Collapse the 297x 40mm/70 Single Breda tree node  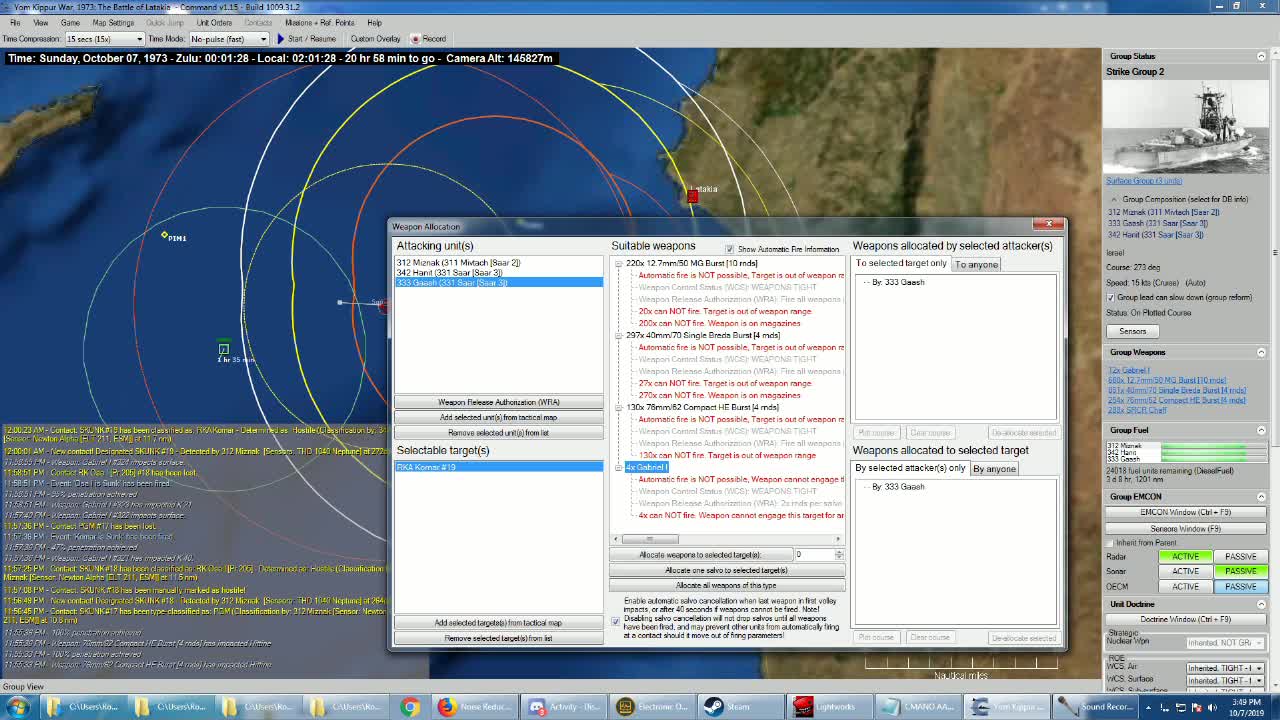[x=618, y=335]
